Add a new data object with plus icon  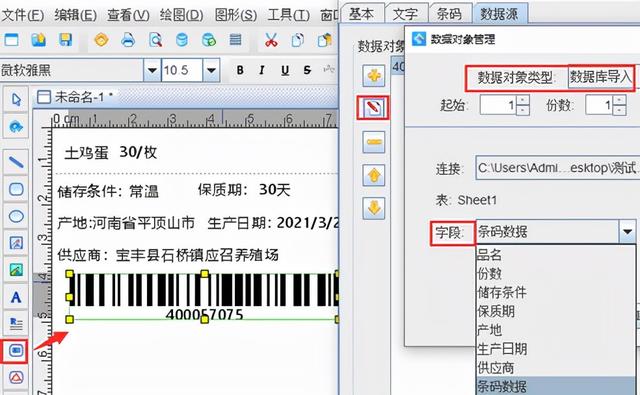tap(373, 75)
